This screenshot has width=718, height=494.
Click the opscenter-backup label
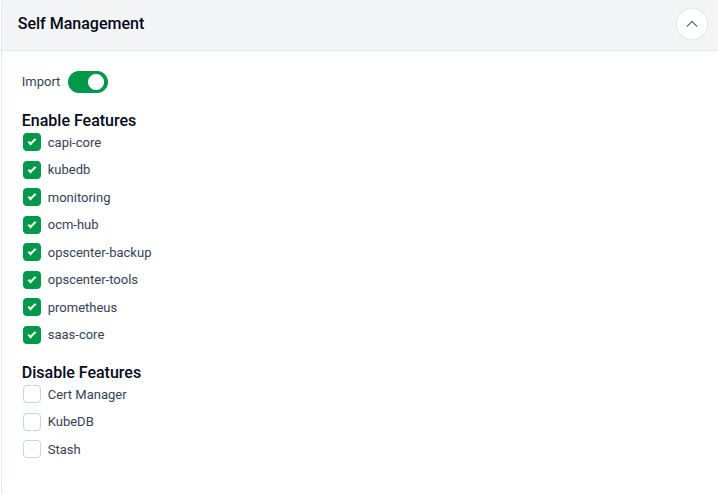click(99, 253)
